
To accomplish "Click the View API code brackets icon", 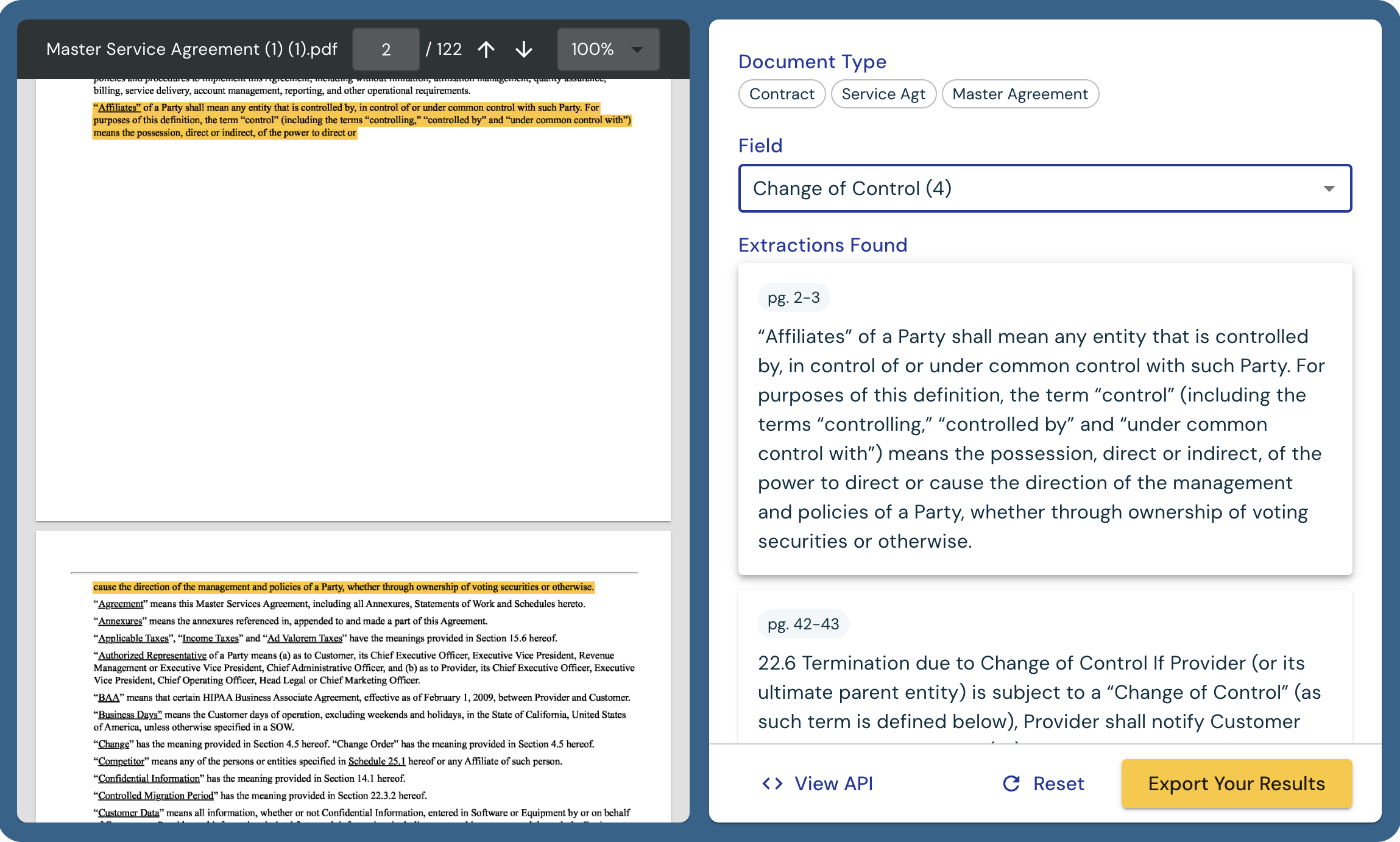I will (772, 784).
